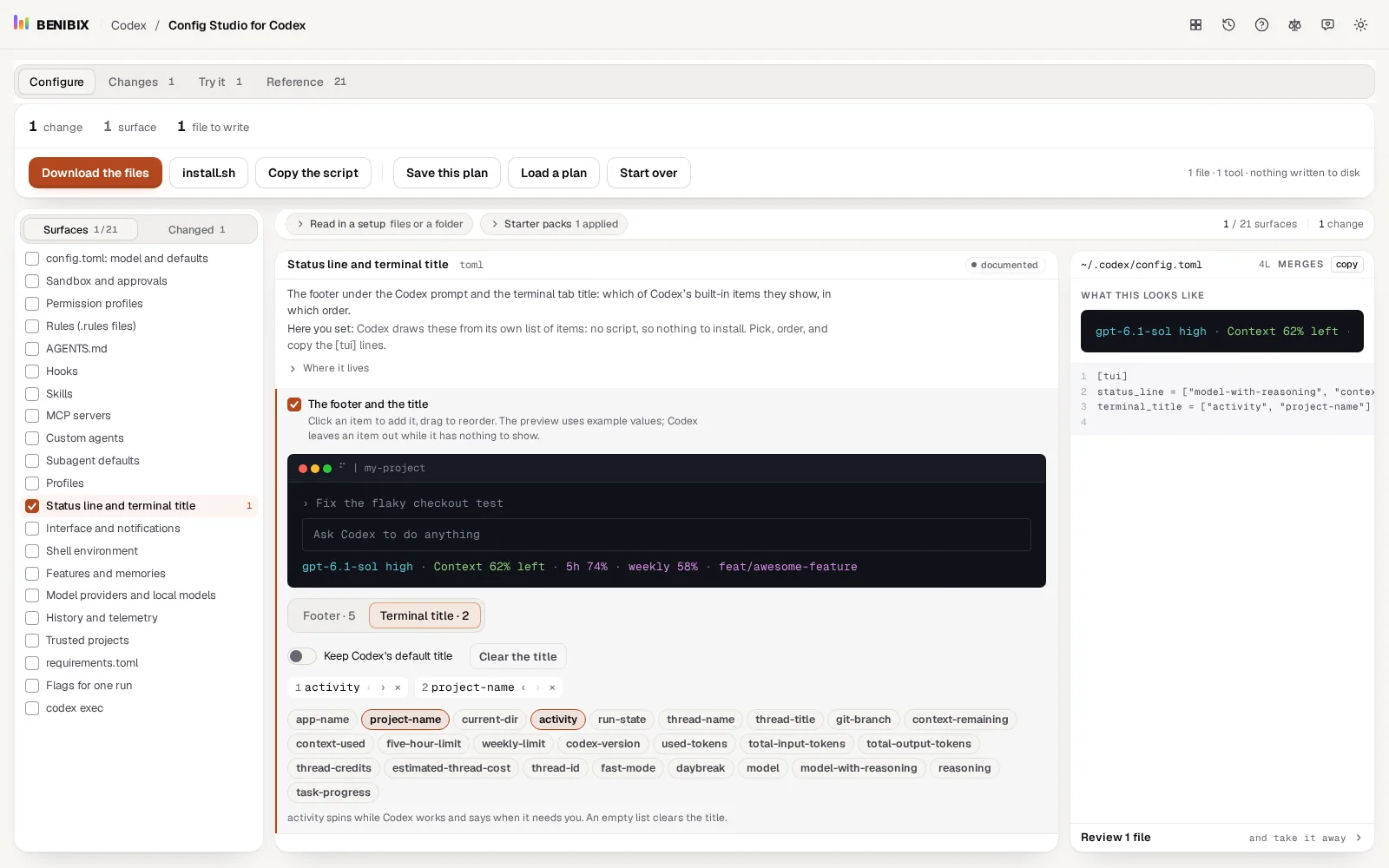The image size is (1389, 868).
Task: Move activity item right with arrow
Action: tap(383, 687)
